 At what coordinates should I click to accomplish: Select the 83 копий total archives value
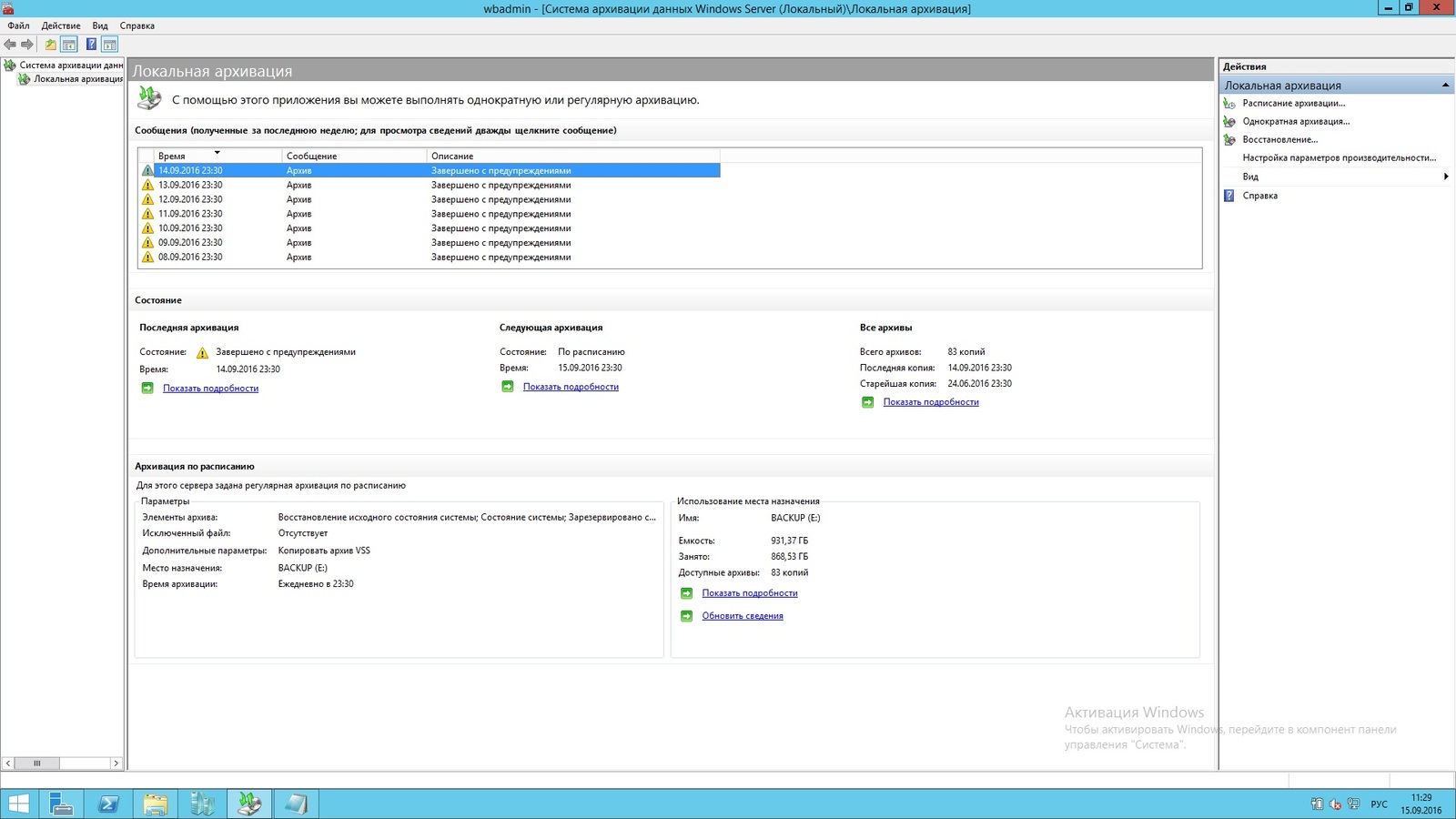tap(966, 352)
